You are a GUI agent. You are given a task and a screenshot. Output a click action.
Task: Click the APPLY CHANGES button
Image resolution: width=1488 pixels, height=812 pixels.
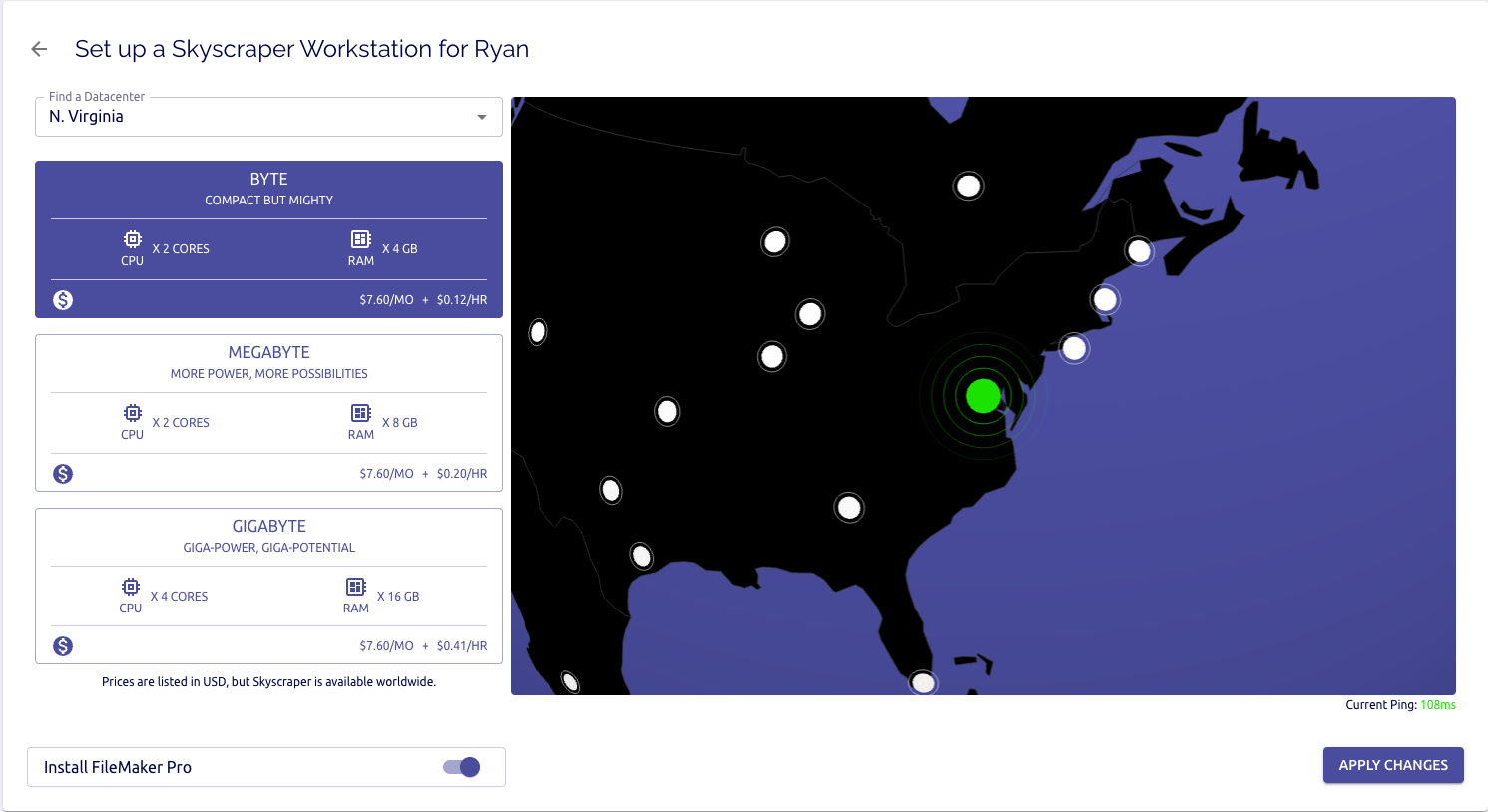1393,765
